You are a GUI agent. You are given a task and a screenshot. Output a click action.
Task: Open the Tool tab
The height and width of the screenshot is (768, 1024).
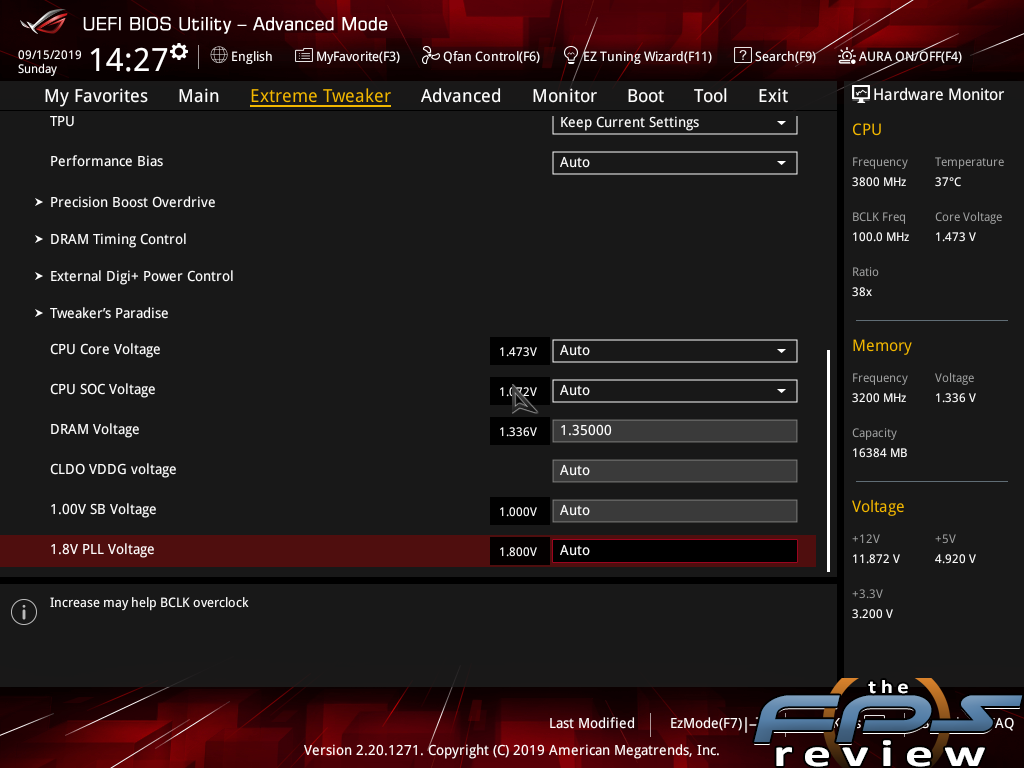click(x=710, y=96)
